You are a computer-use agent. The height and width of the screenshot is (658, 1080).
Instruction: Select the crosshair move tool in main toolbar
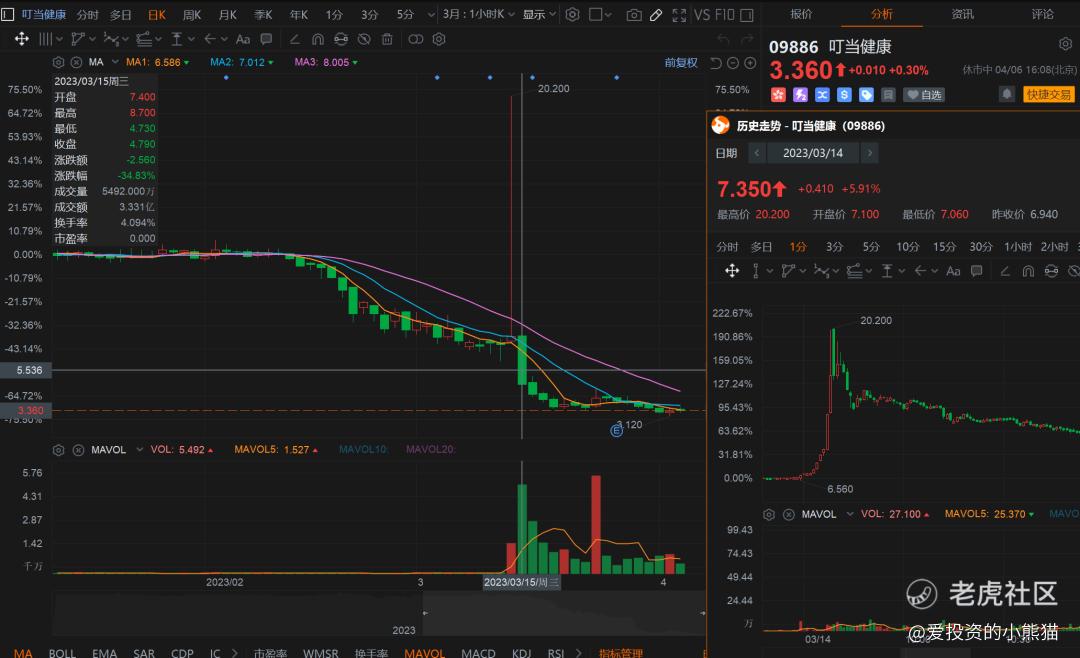[x=21, y=39]
